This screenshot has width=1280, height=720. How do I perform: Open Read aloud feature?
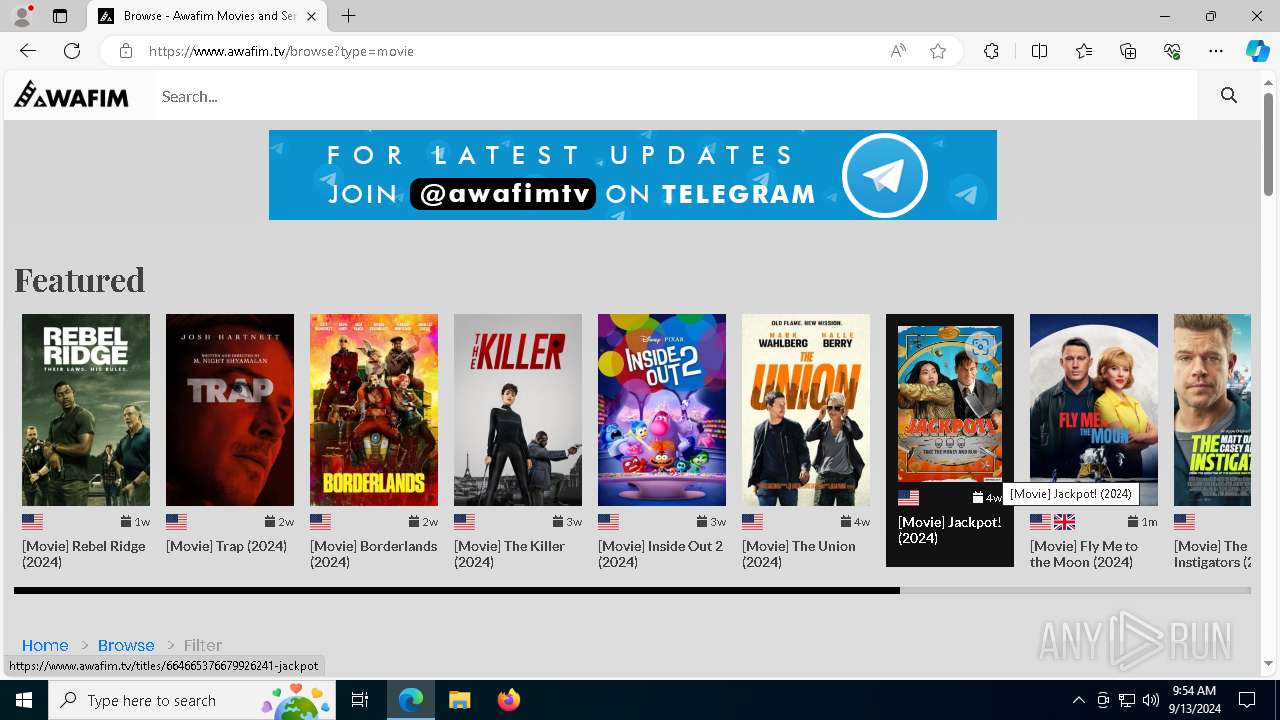(x=898, y=51)
